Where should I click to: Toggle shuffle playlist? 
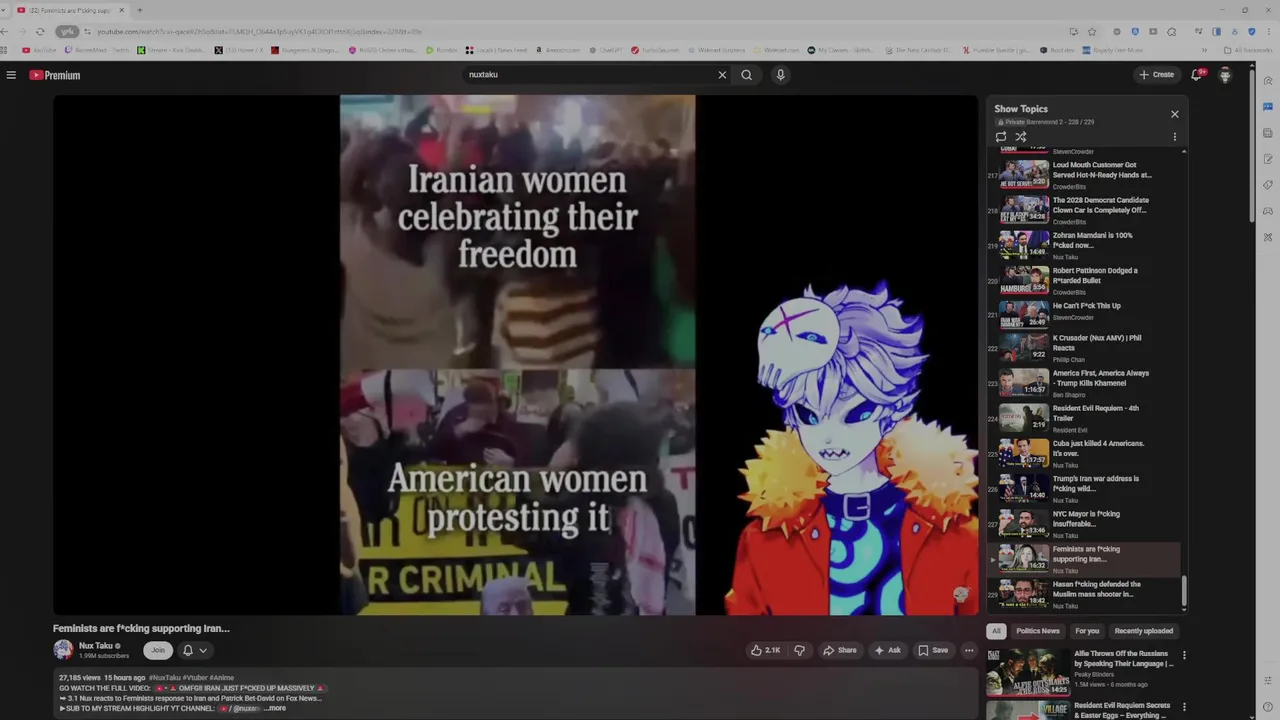pyautogui.click(x=1021, y=137)
